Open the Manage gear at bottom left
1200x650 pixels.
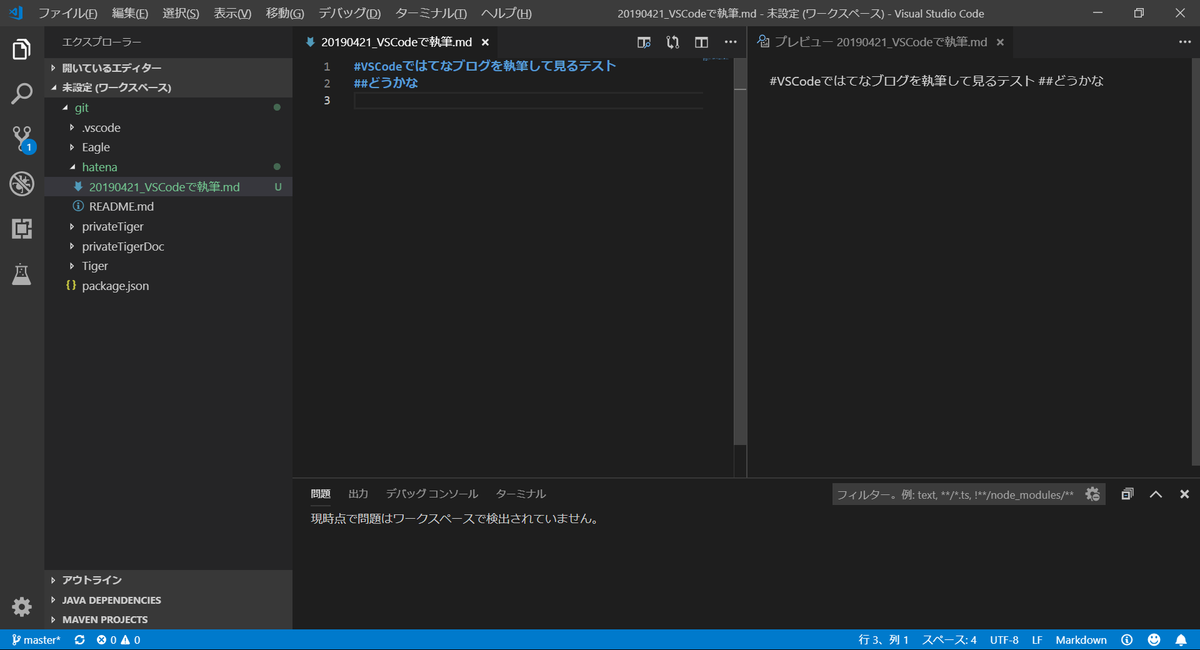[21, 606]
